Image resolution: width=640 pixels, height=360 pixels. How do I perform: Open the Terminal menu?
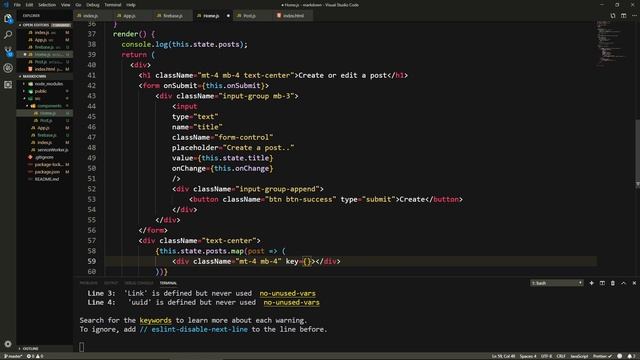[113, 5]
